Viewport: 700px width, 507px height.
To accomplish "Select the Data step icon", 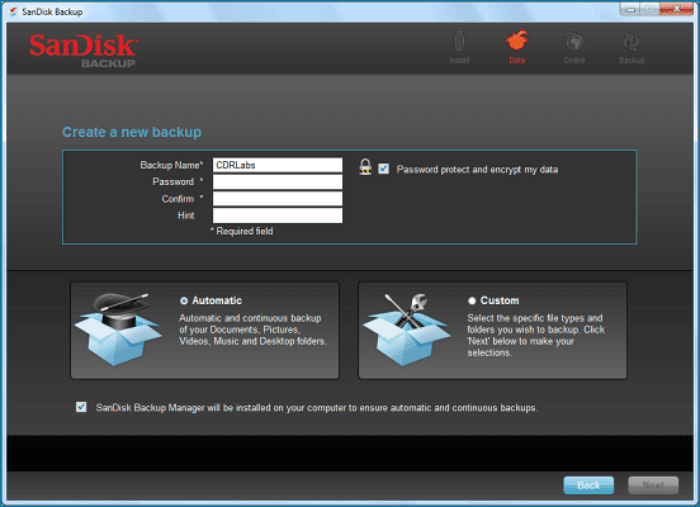I will click(x=517, y=41).
